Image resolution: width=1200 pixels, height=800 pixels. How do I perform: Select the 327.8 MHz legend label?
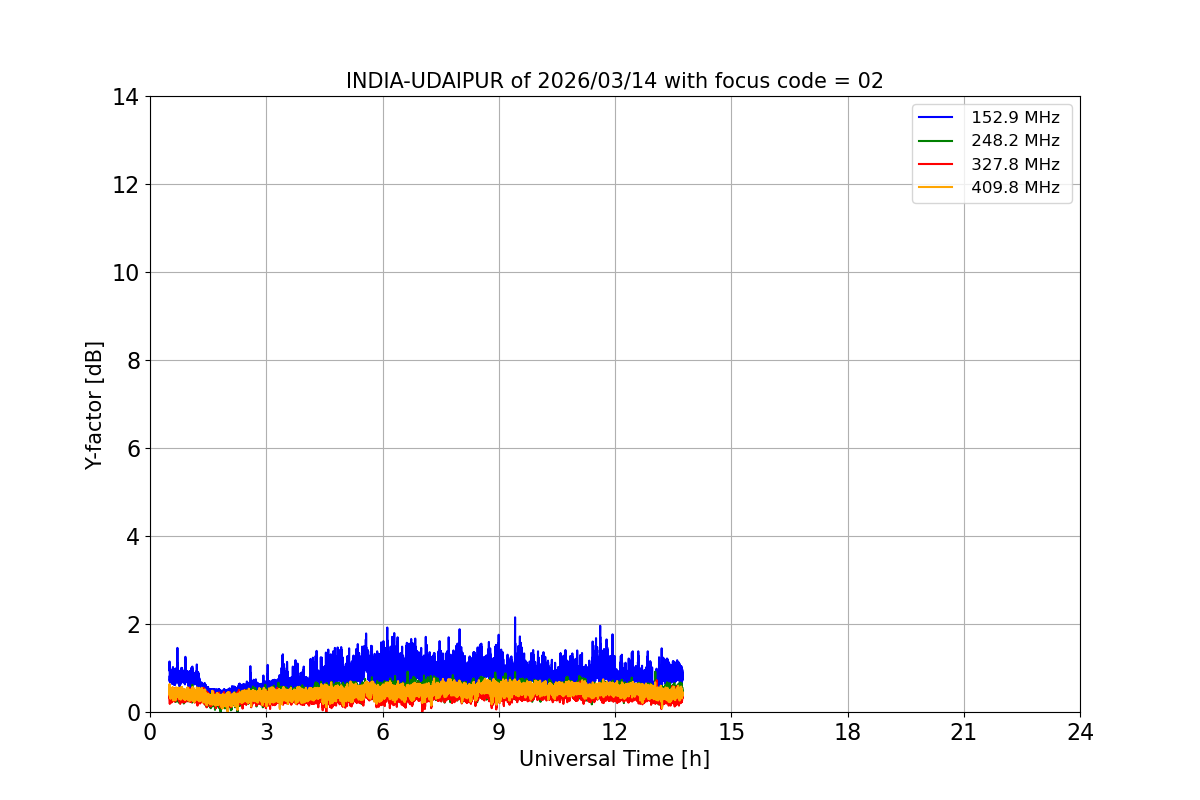[x=1015, y=164]
